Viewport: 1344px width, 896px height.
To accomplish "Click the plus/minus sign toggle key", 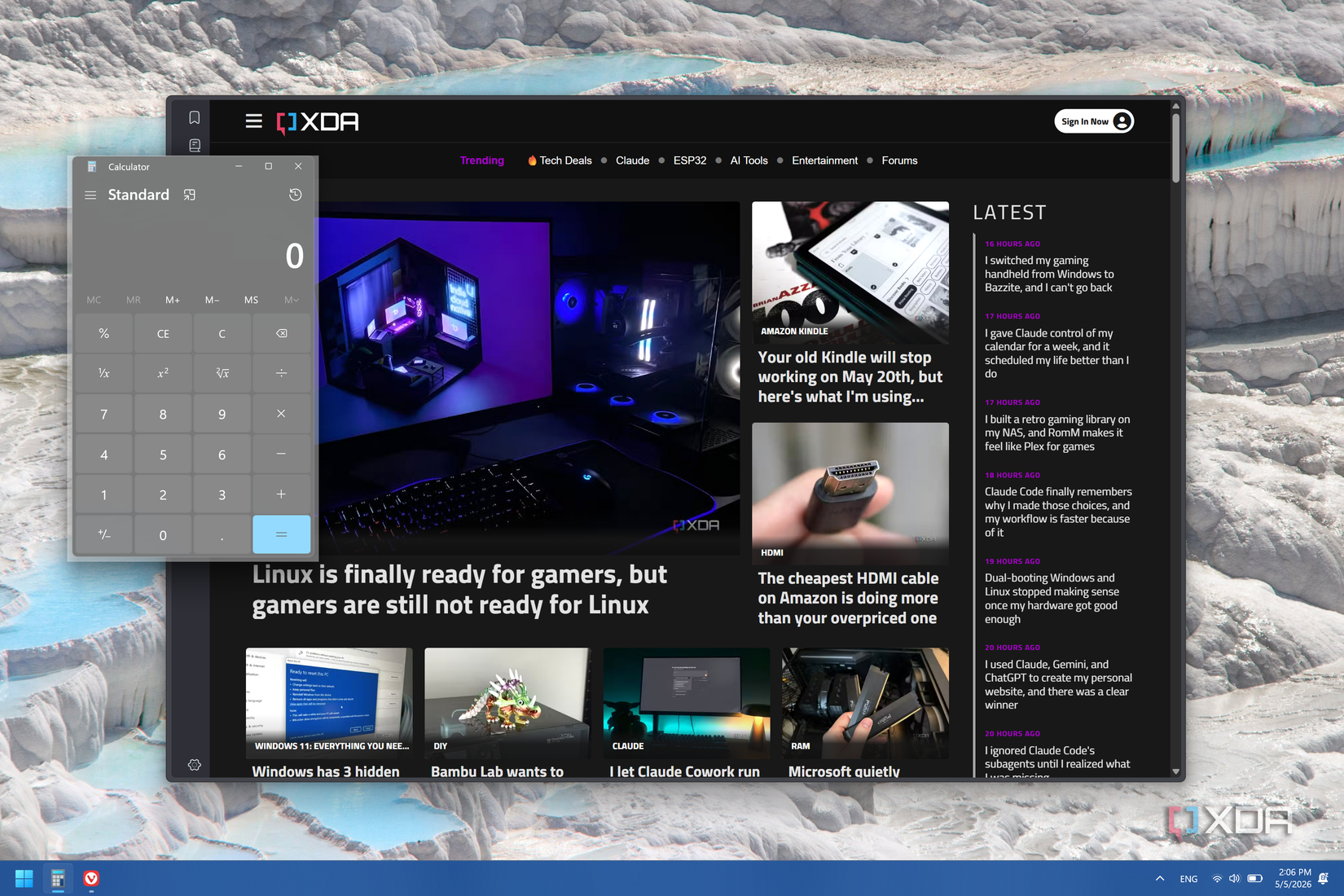I will [103, 534].
